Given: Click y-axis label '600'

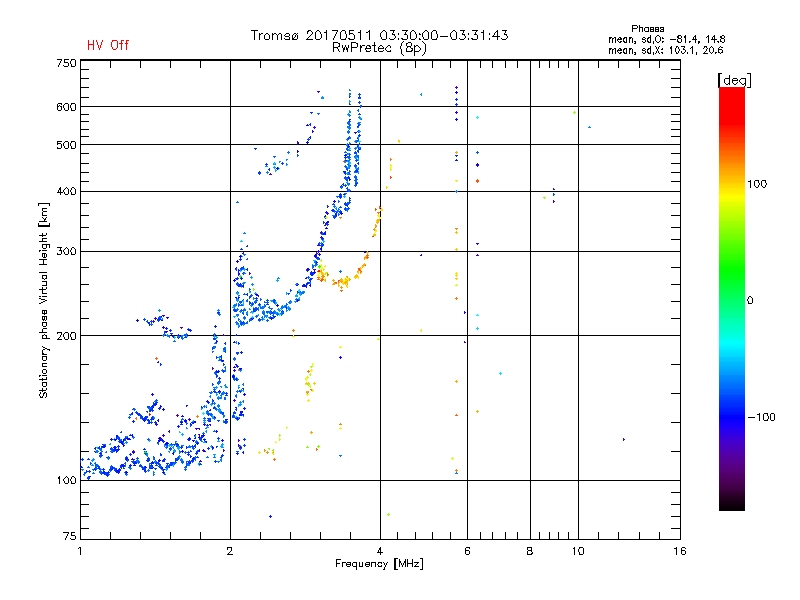Looking at the screenshot, I should pyautogui.click(x=66, y=107).
